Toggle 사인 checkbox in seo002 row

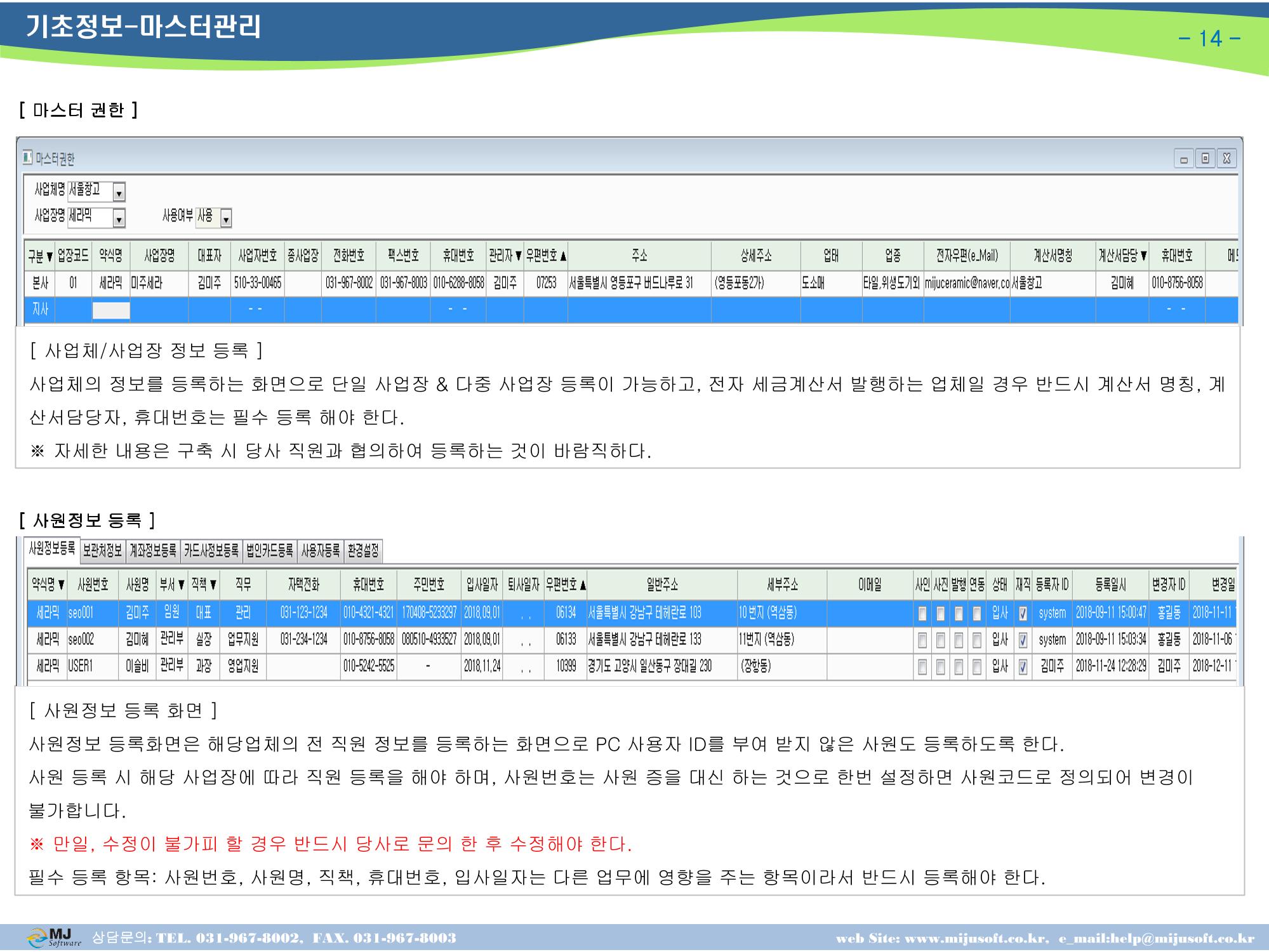[922, 640]
